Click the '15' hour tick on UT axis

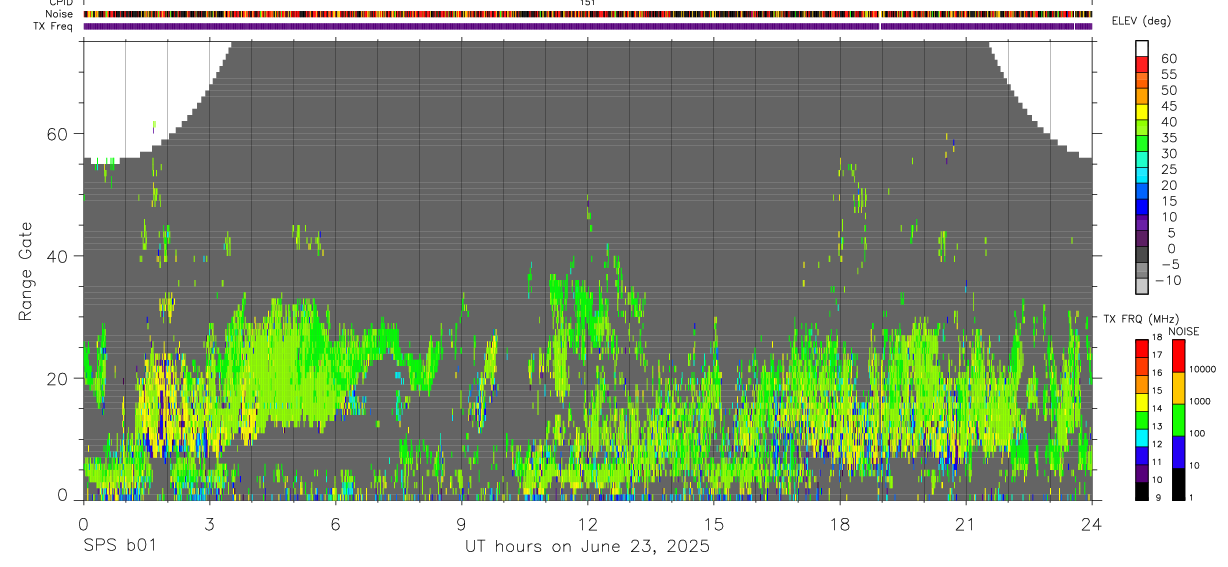click(x=713, y=524)
